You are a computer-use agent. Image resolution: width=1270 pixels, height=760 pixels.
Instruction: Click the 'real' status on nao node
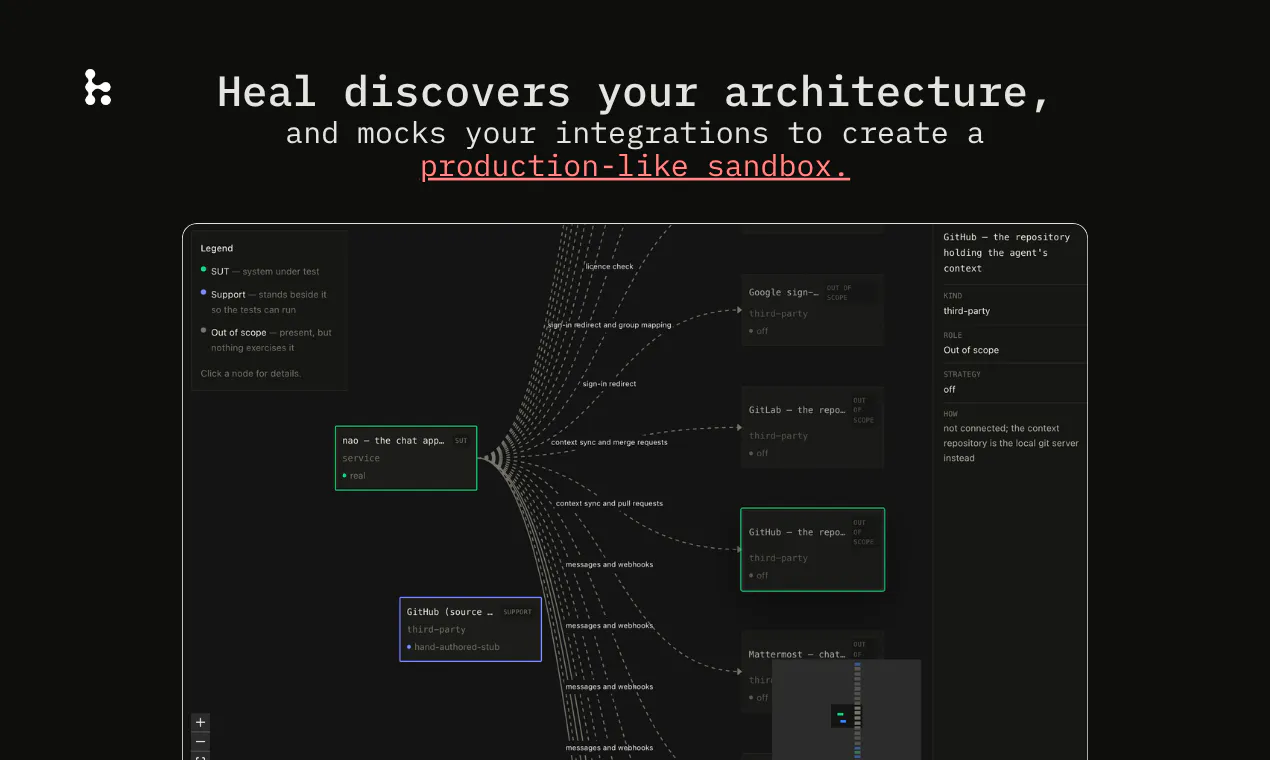(x=357, y=476)
